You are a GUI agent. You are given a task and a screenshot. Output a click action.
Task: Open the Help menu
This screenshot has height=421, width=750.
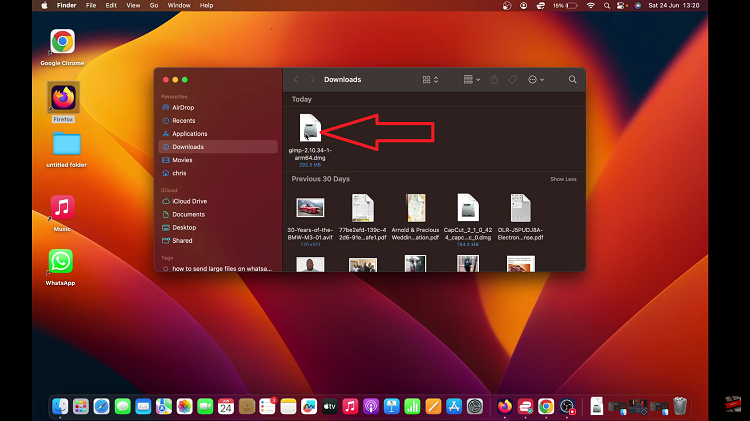(x=207, y=5)
